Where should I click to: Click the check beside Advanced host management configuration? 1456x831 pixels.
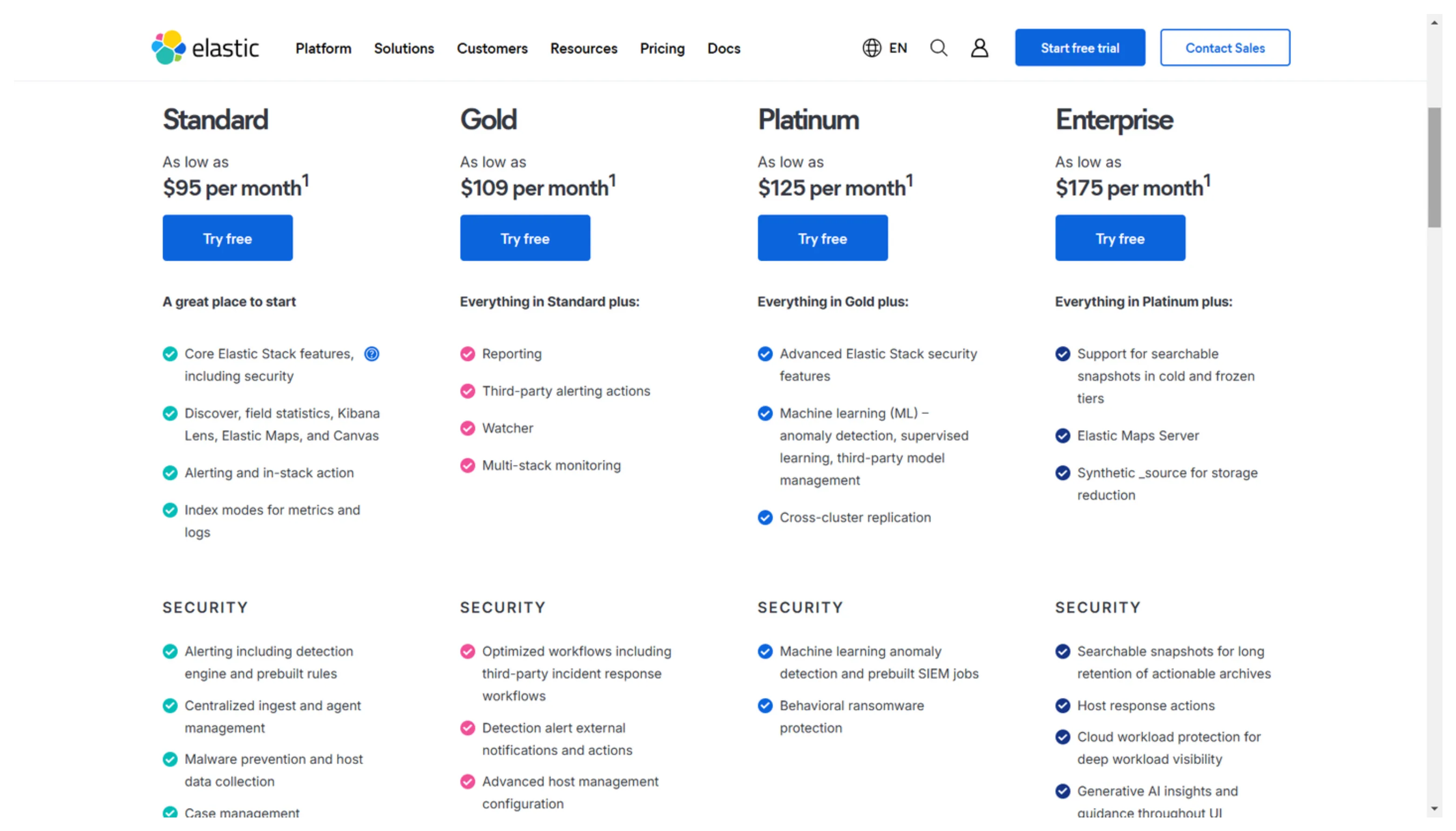467,781
